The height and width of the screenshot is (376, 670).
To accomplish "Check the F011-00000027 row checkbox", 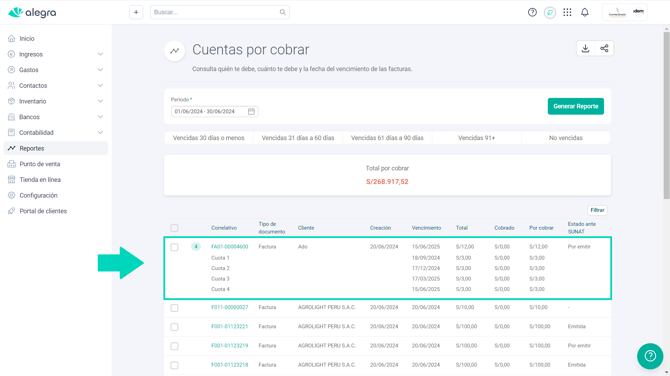I will (174, 308).
